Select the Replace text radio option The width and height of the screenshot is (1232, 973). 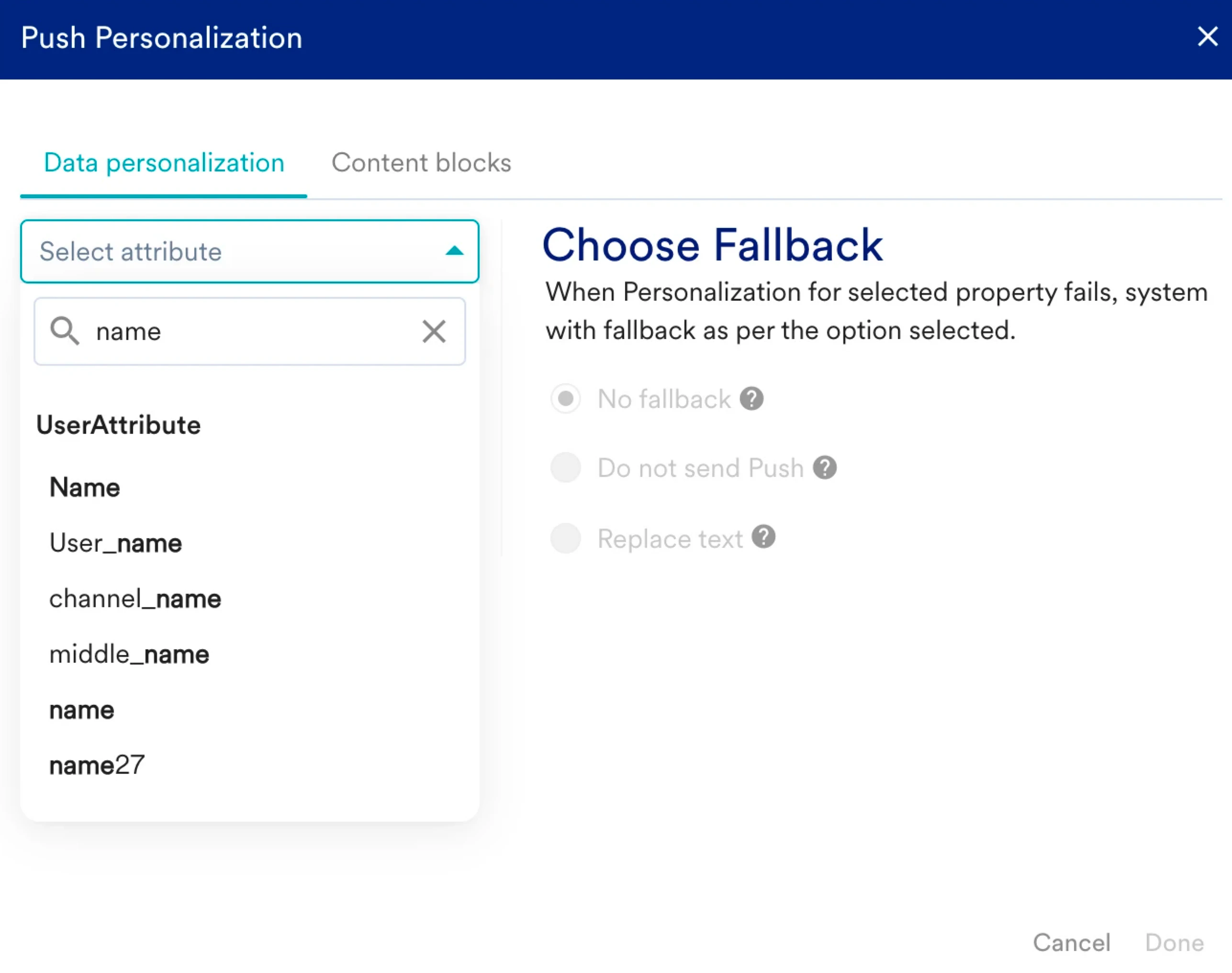[x=565, y=538]
